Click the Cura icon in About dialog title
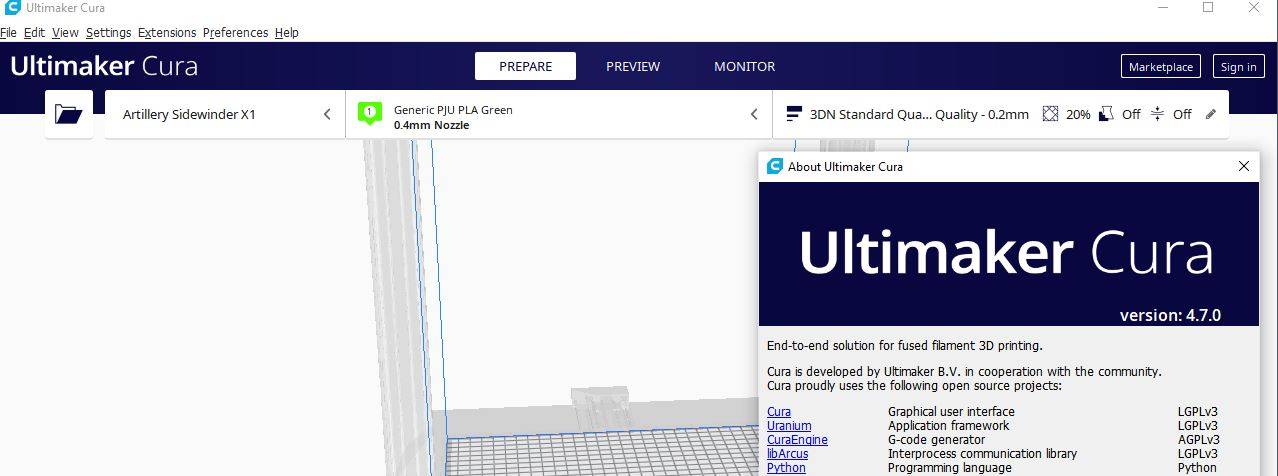This screenshot has width=1278, height=476. tap(774, 166)
